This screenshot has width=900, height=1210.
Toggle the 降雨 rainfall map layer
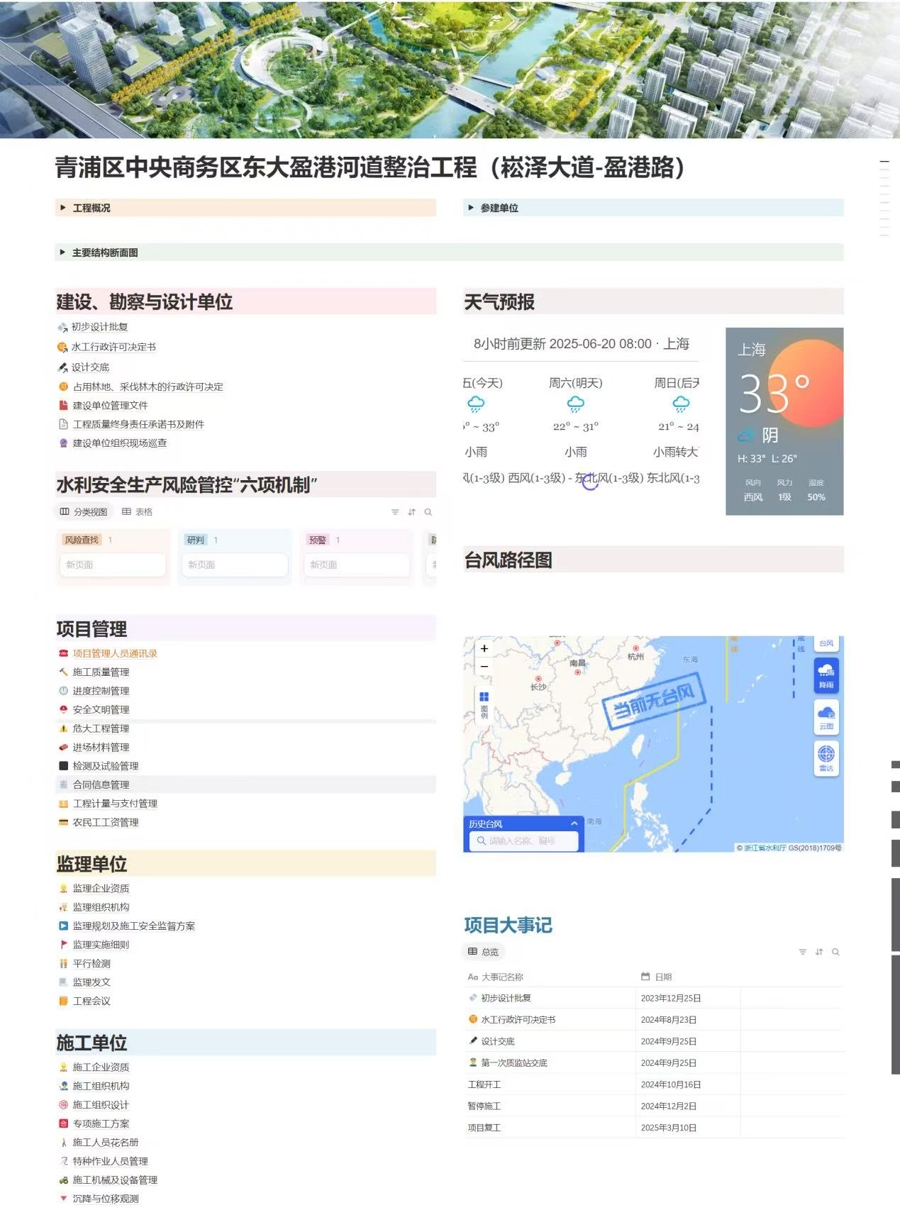point(826,676)
